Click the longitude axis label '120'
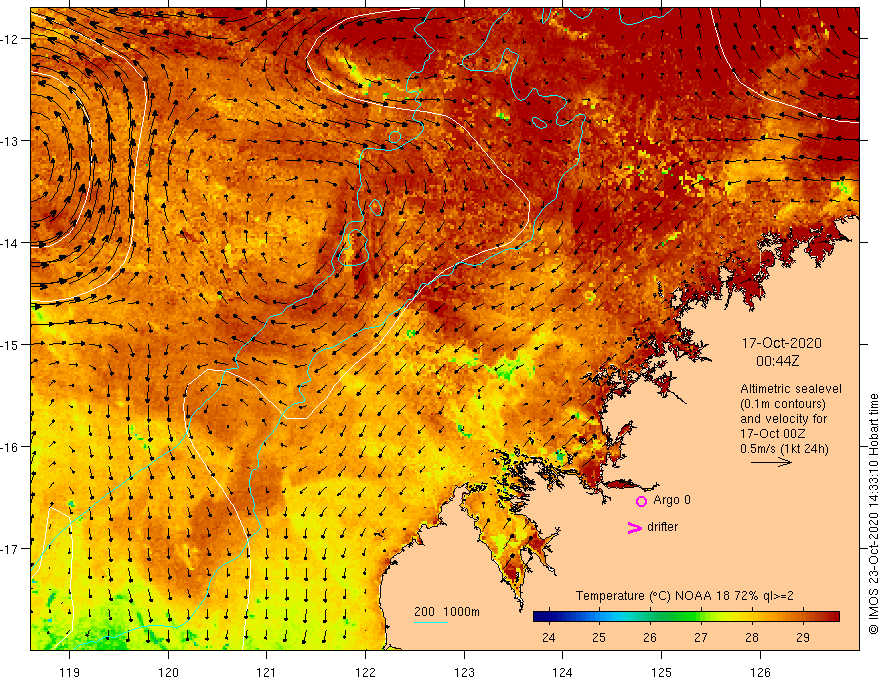 point(168,672)
